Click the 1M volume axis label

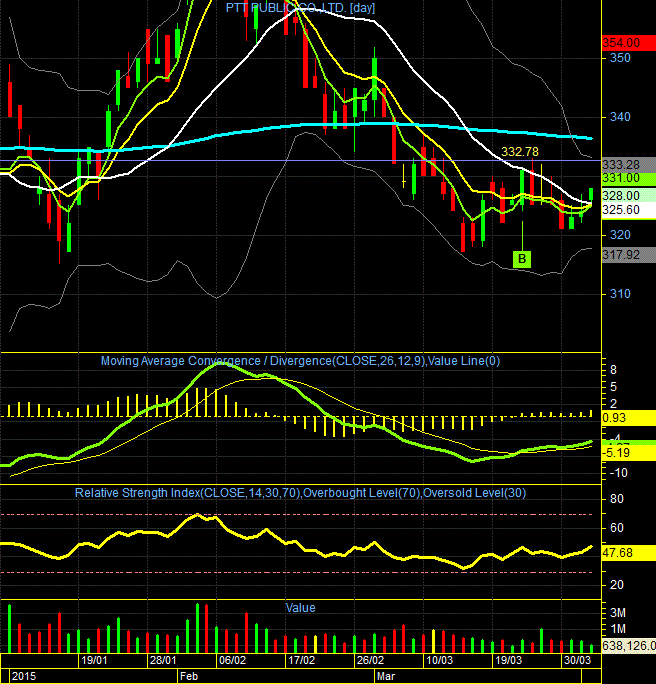coord(618,629)
